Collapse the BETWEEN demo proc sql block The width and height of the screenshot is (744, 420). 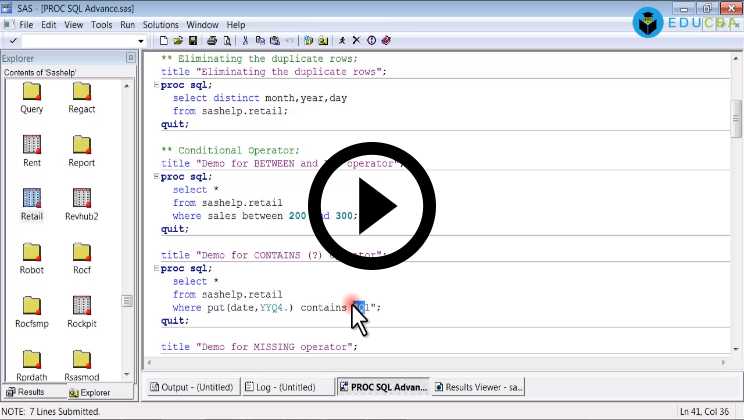156,177
